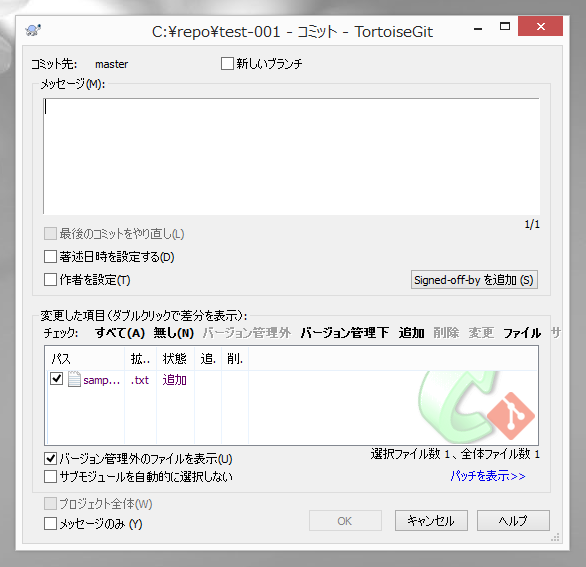The height and width of the screenshot is (567, 586).
Task: Sort by the パス column header
Action: point(85,358)
